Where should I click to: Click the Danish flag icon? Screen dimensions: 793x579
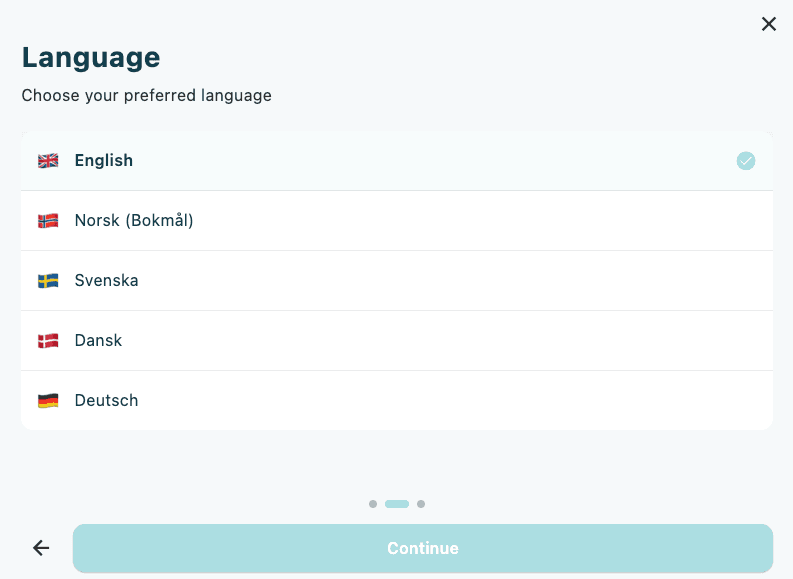pos(48,340)
